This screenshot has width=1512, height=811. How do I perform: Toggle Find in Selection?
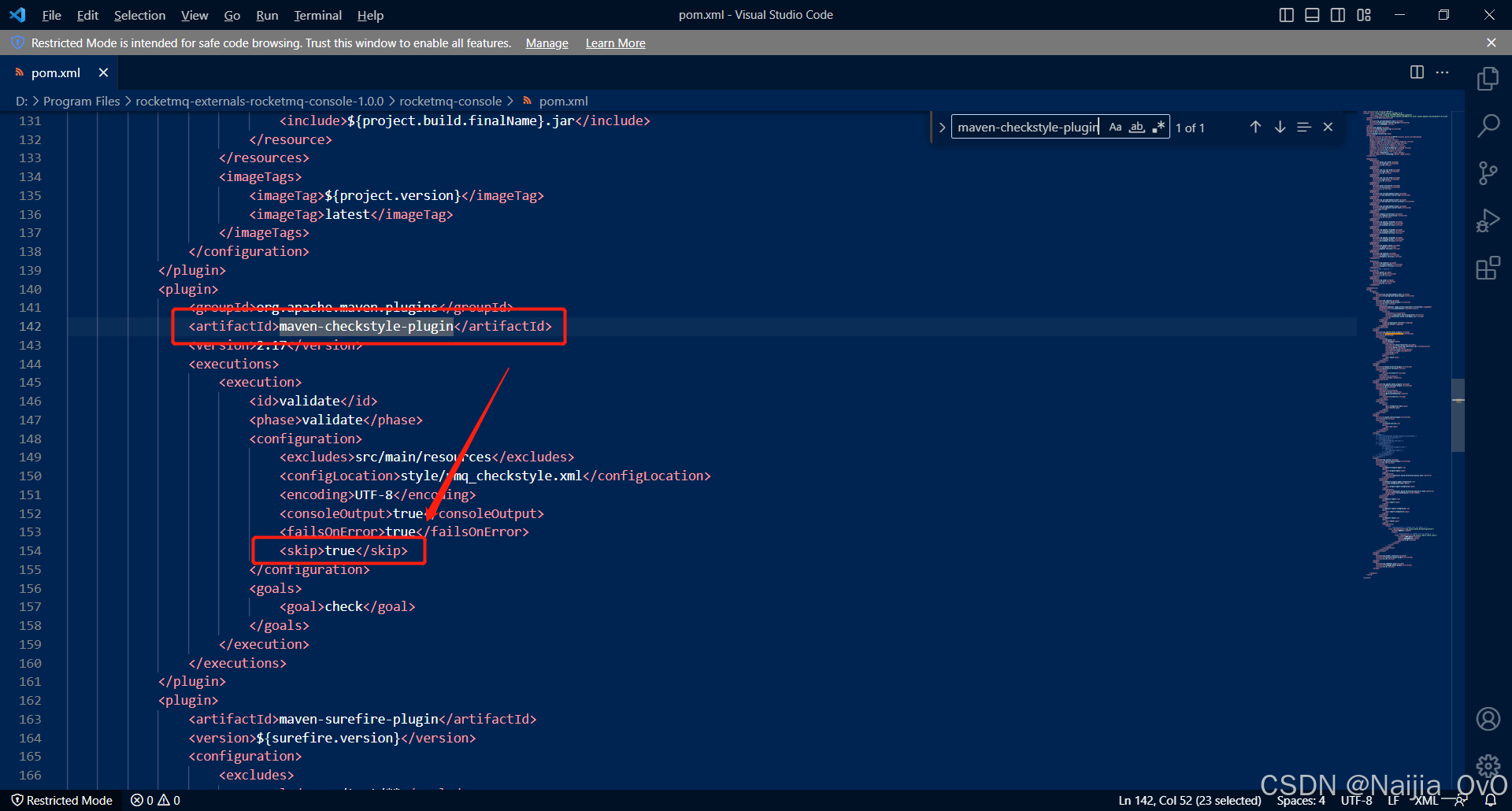(1303, 127)
